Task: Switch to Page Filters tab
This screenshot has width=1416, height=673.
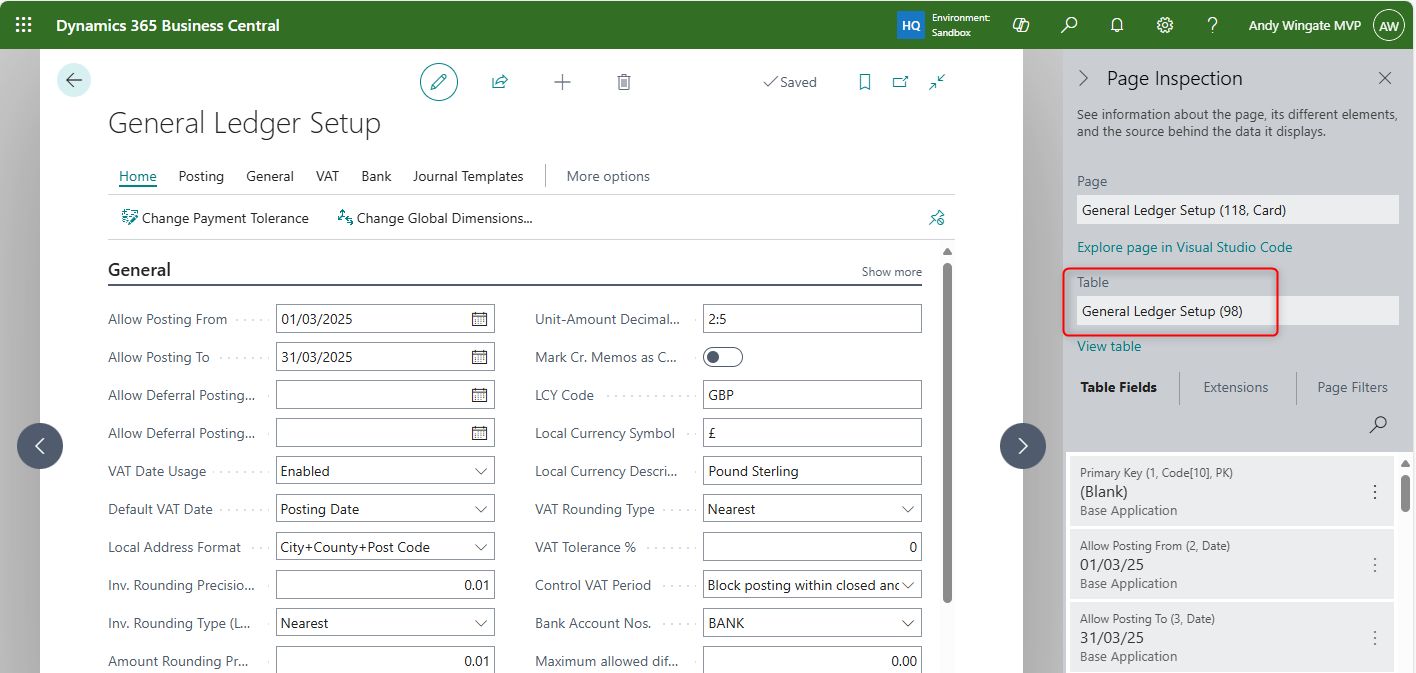Action: pyautogui.click(x=1353, y=387)
